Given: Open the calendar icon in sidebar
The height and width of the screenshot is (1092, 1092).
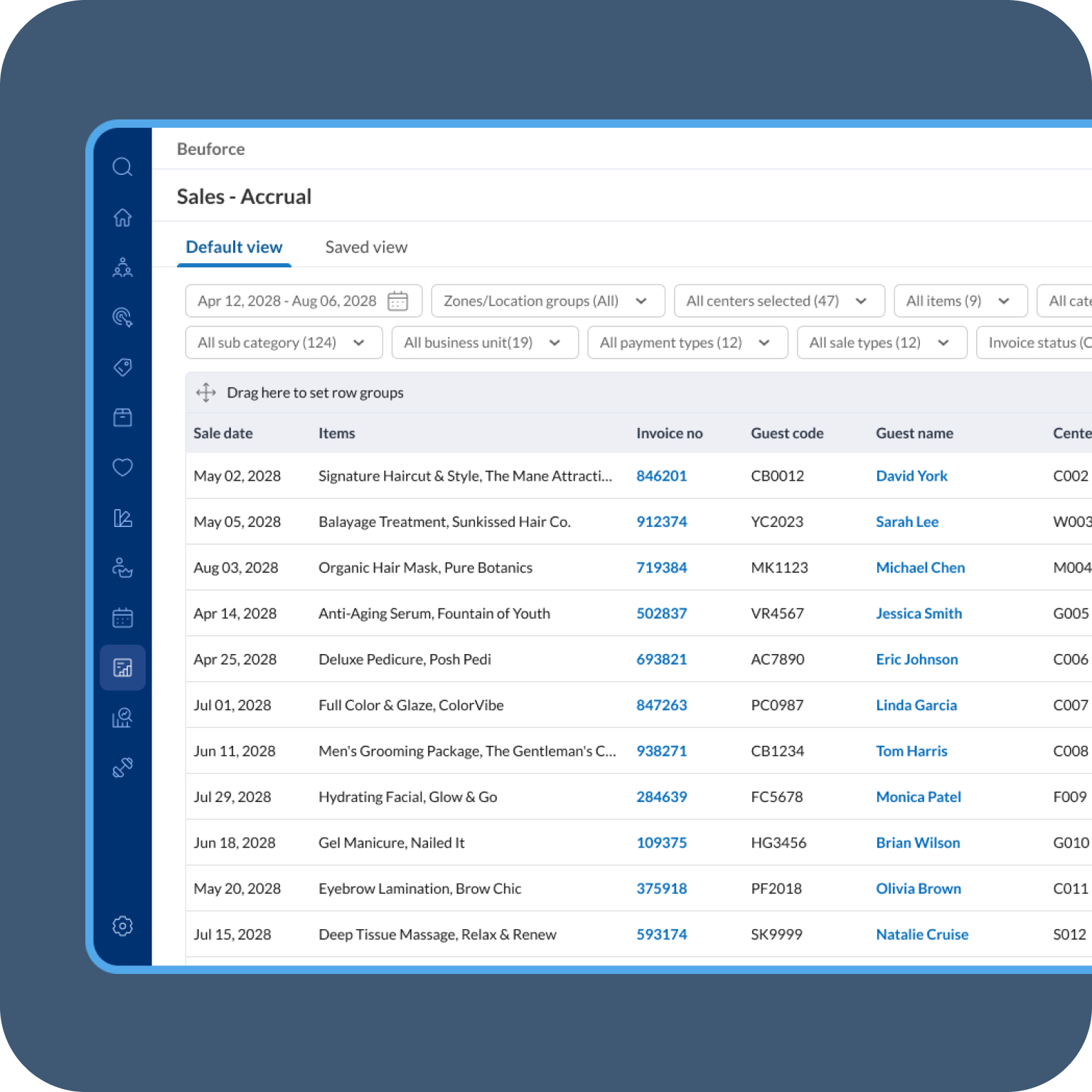Looking at the screenshot, I should tap(122, 618).
